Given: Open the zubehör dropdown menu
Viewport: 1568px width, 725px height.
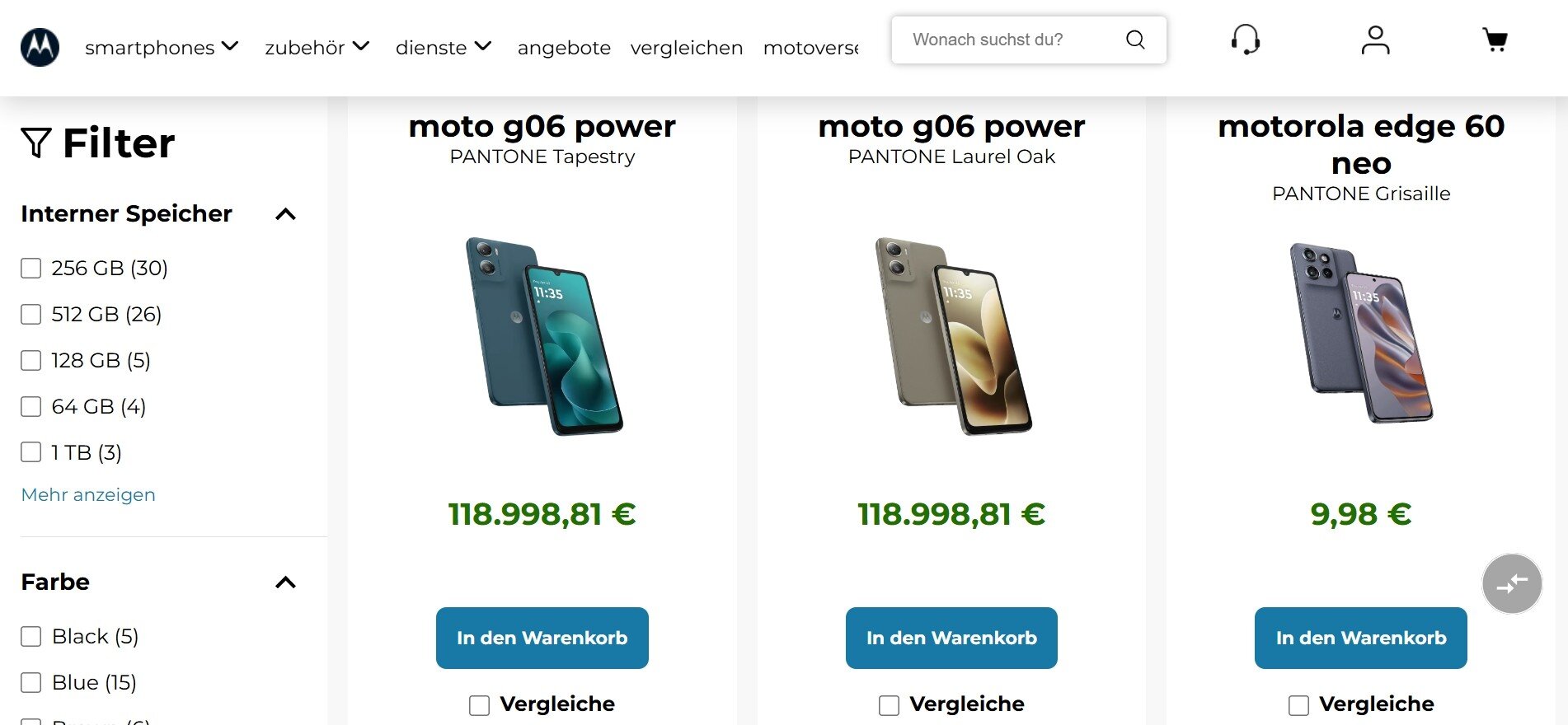Looking at the screenshot, I should pos(317,48).
